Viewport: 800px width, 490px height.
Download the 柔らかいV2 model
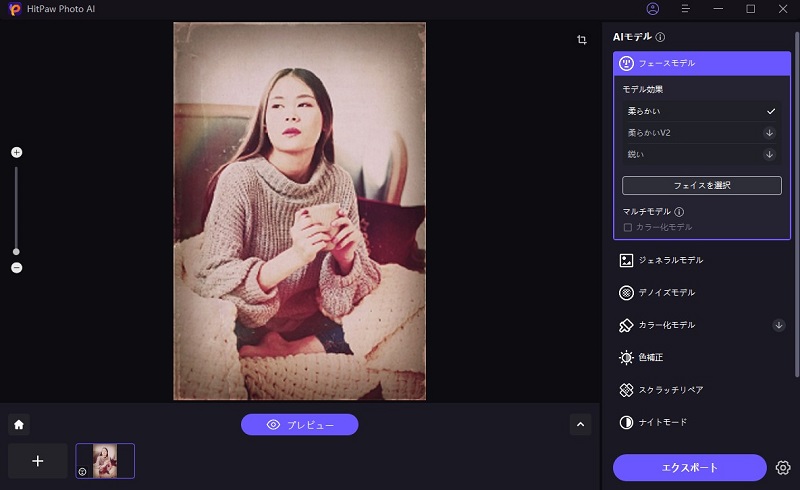click(769, 133)
